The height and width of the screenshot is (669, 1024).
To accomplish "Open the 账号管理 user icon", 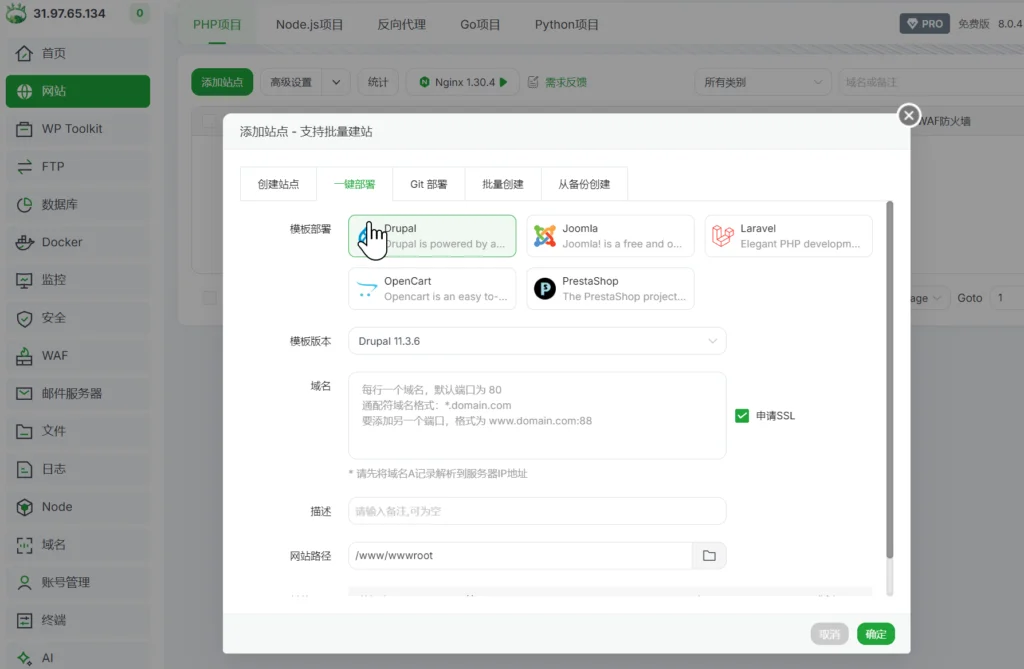I will click(24, 583).
